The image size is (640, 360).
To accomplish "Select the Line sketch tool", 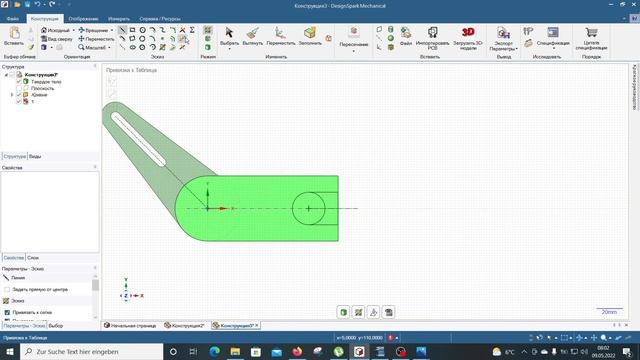I will 122,30.
